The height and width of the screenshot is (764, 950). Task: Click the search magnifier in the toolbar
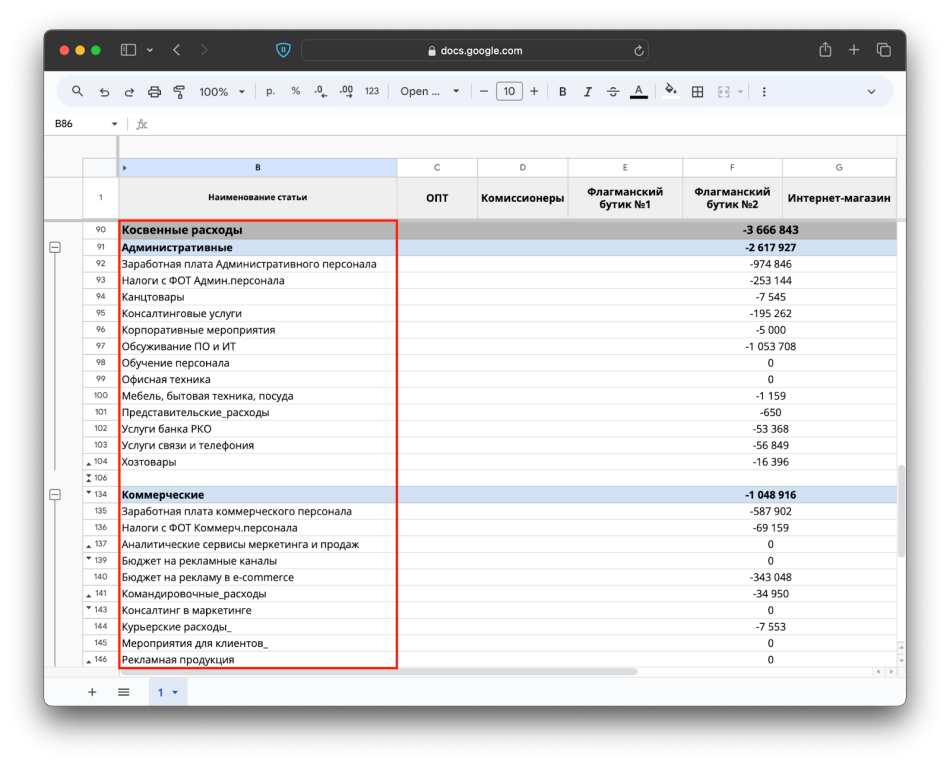point(77,91)
